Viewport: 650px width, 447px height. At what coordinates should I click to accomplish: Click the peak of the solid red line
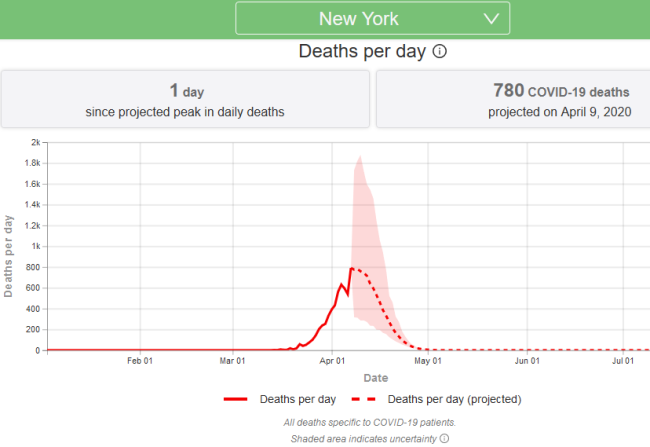[x=351, y=268]
